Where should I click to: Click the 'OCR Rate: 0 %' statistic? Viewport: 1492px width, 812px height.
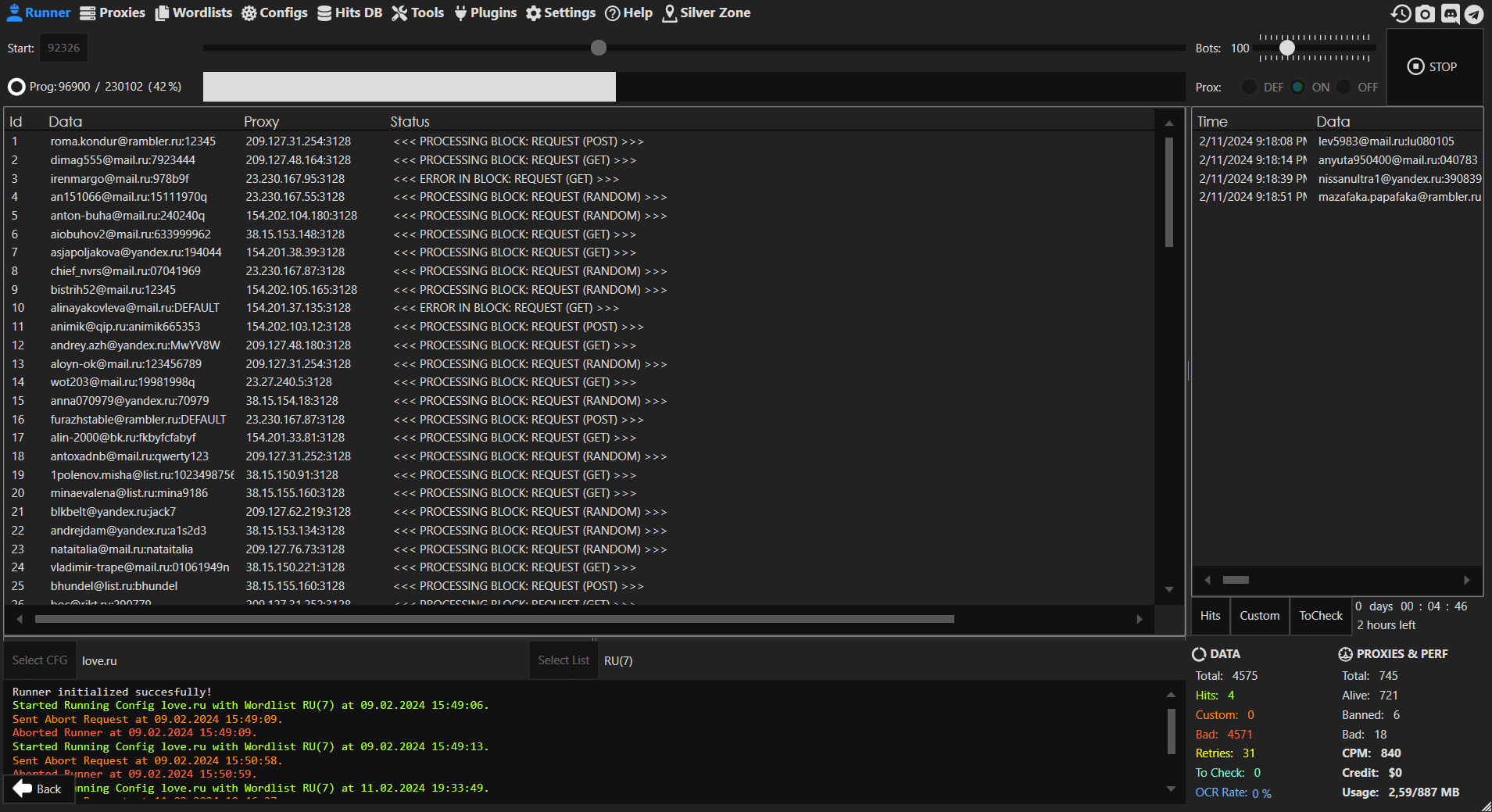tap(1233, 792)
